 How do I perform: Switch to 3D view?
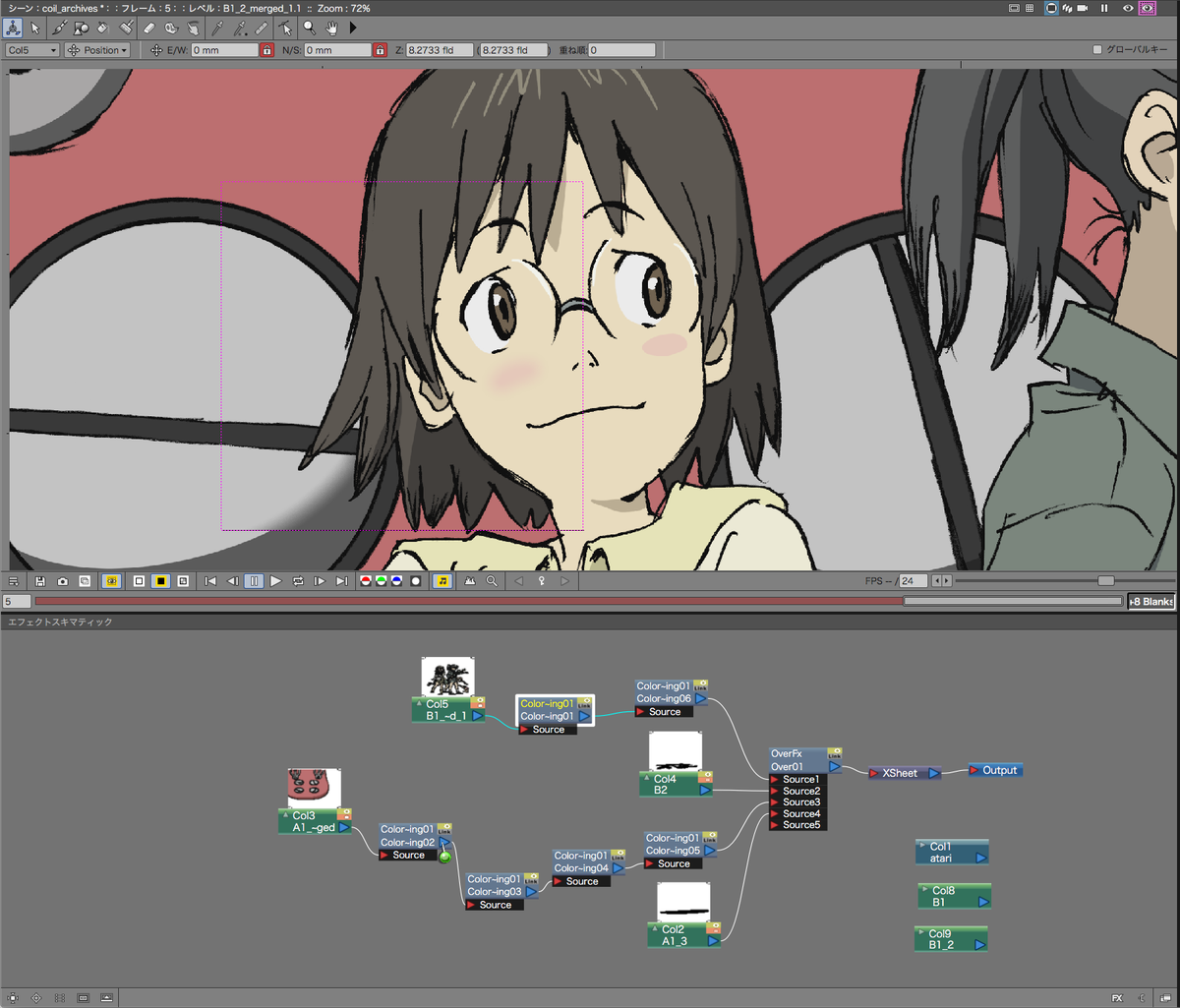(1067, 8)
